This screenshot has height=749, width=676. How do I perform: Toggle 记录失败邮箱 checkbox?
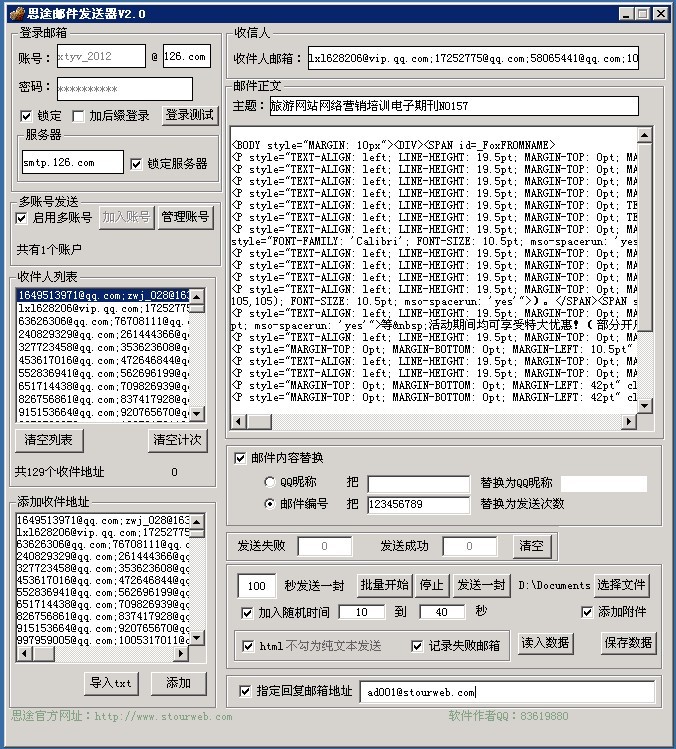point(418,646)
